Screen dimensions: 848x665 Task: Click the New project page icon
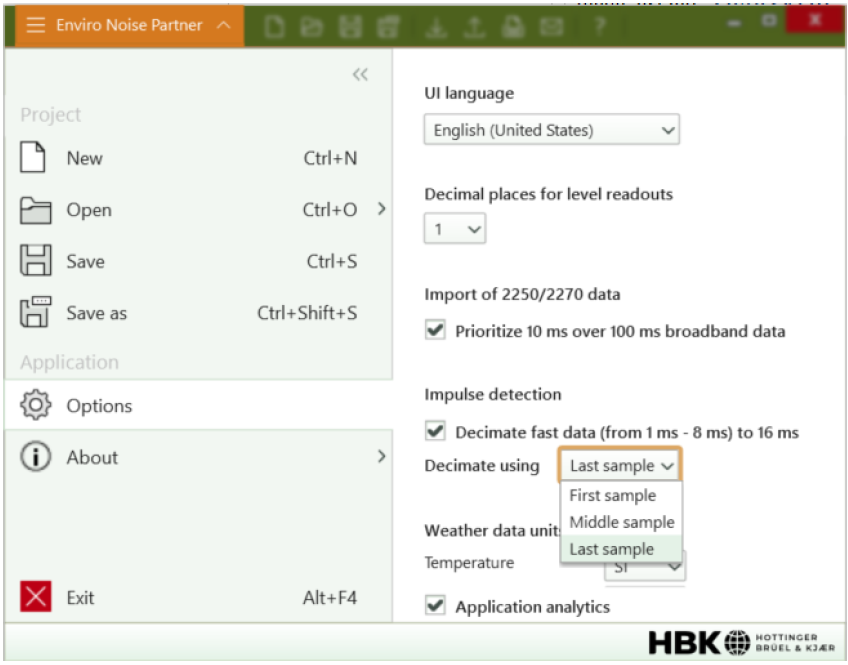tap(35, 158)
